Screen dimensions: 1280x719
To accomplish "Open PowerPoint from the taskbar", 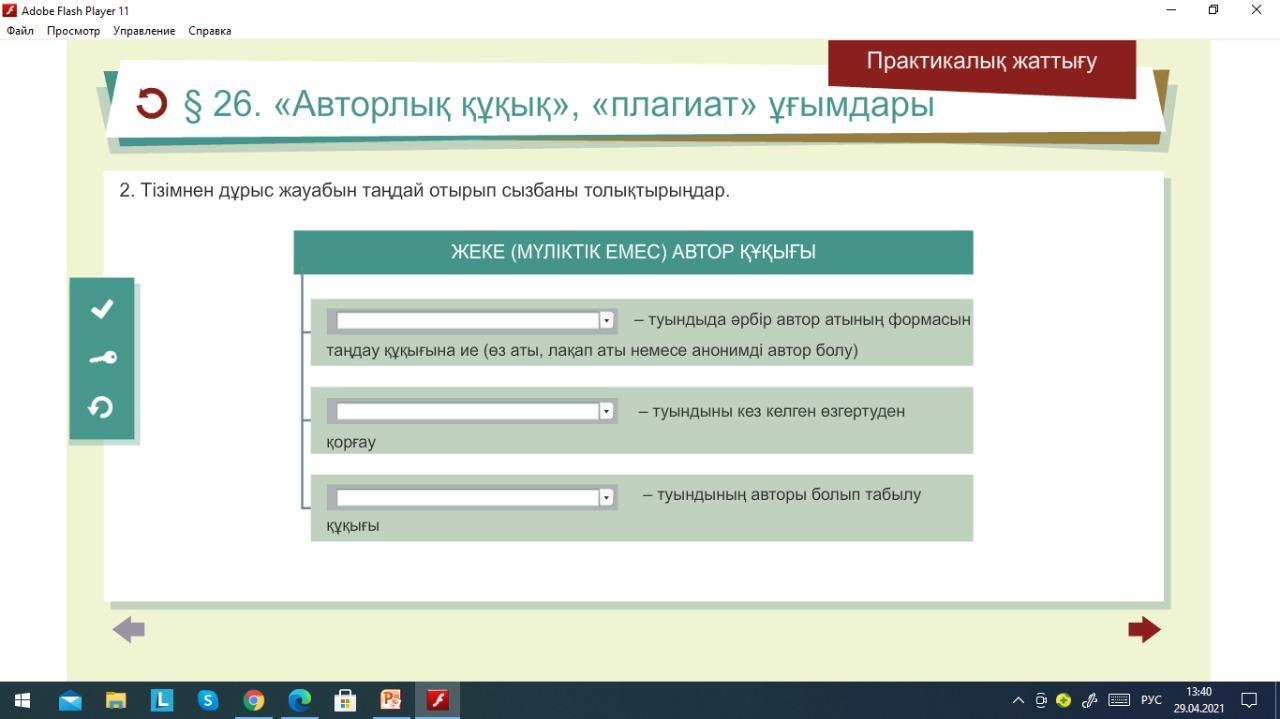I will click(x=391, y=700).
